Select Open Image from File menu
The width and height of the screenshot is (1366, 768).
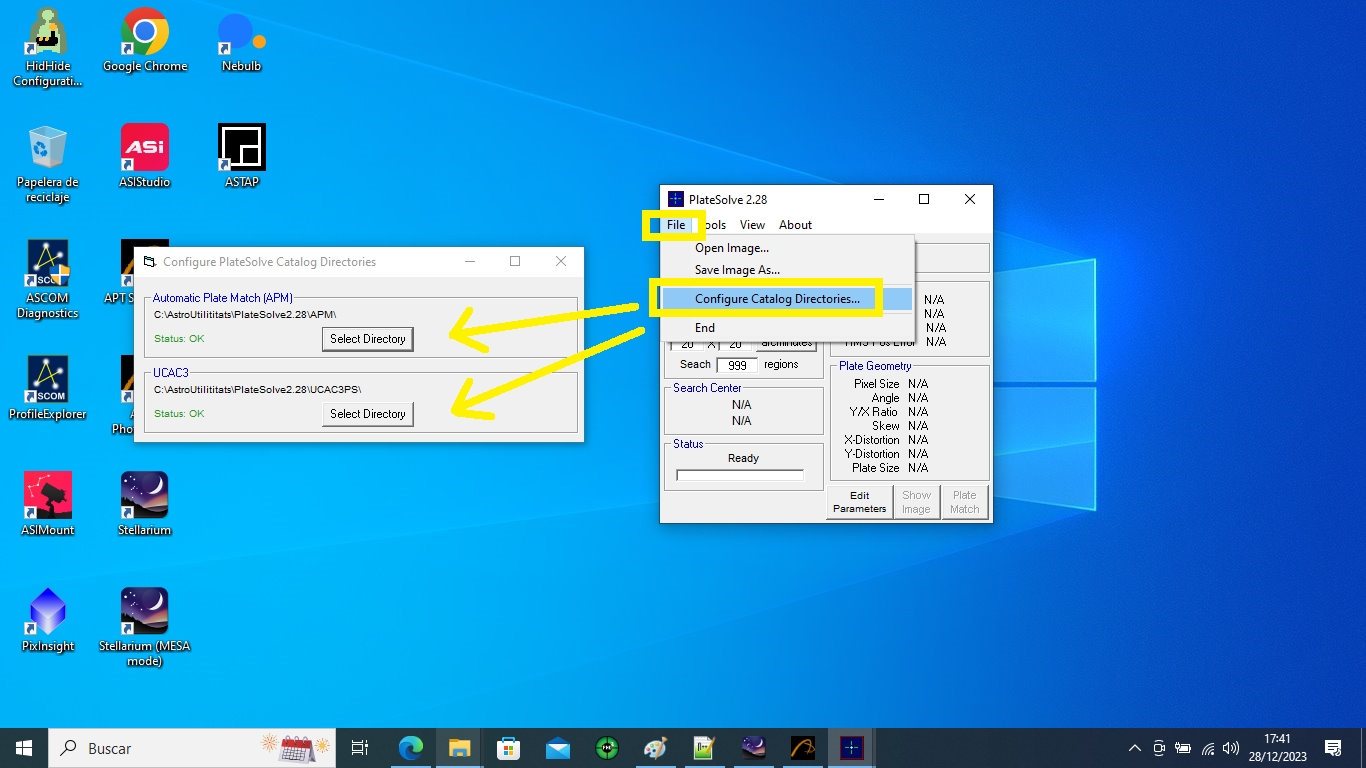tap(731, 248)
